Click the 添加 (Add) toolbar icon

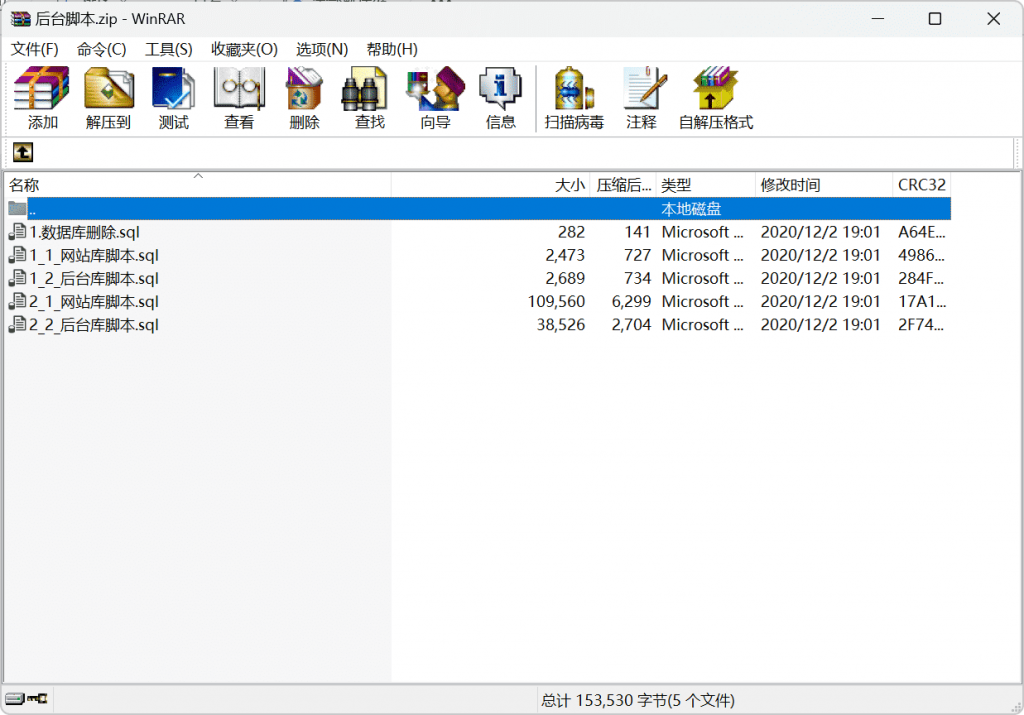(42, 98)
